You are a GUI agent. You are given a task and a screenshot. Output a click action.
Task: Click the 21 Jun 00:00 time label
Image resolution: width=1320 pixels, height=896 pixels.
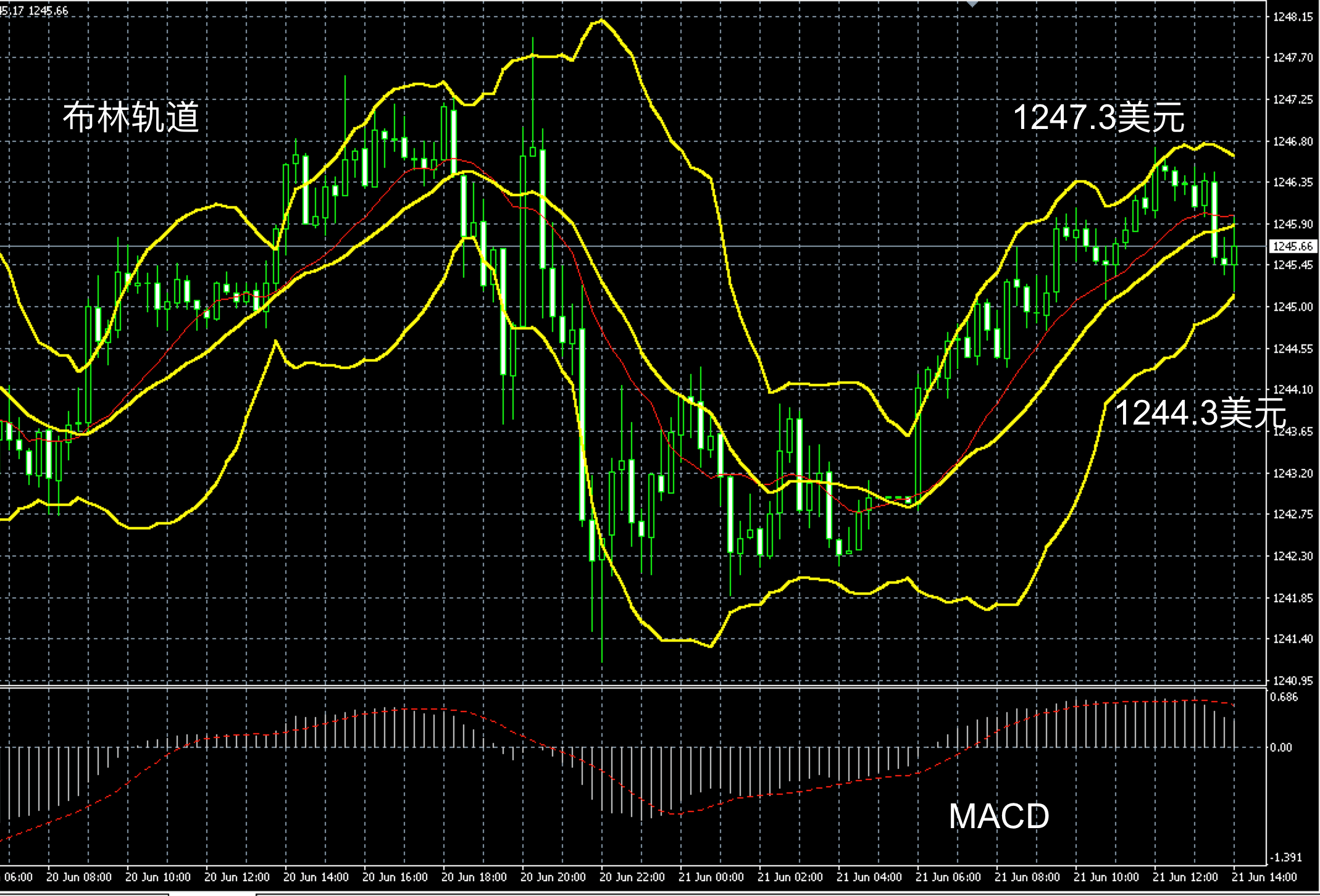point(711,877)
